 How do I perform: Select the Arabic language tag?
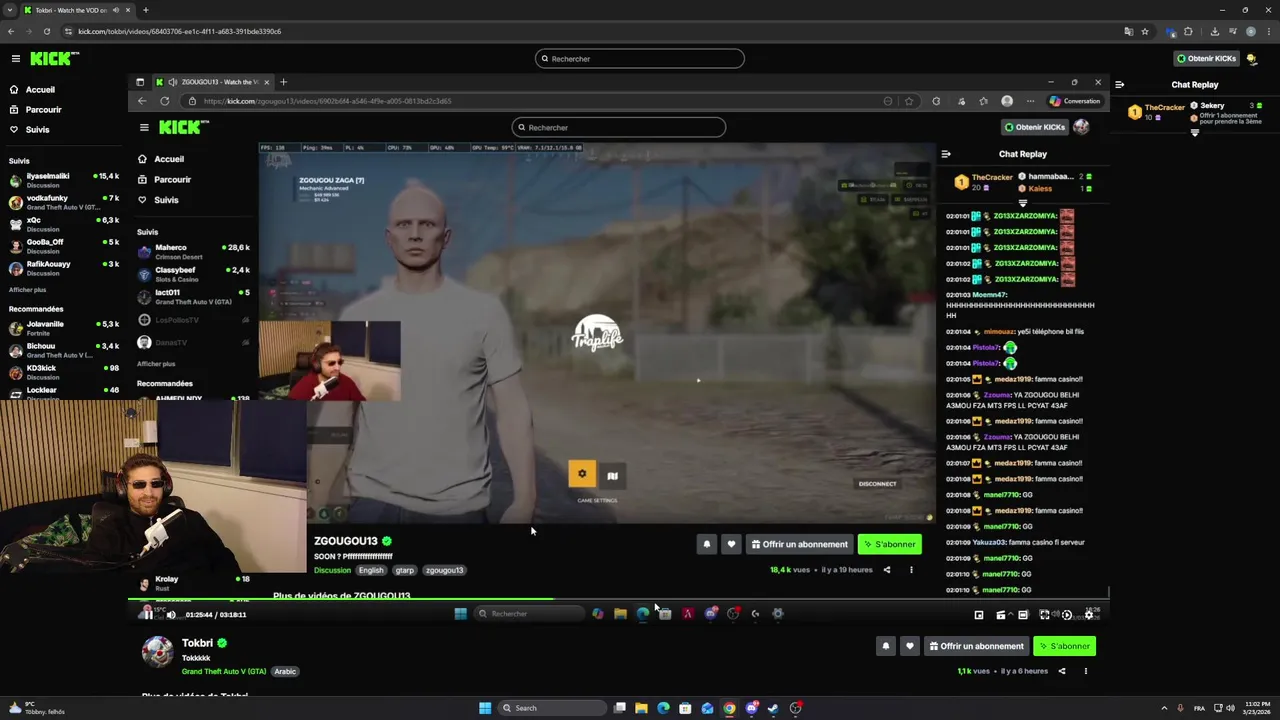coord(285,672)
